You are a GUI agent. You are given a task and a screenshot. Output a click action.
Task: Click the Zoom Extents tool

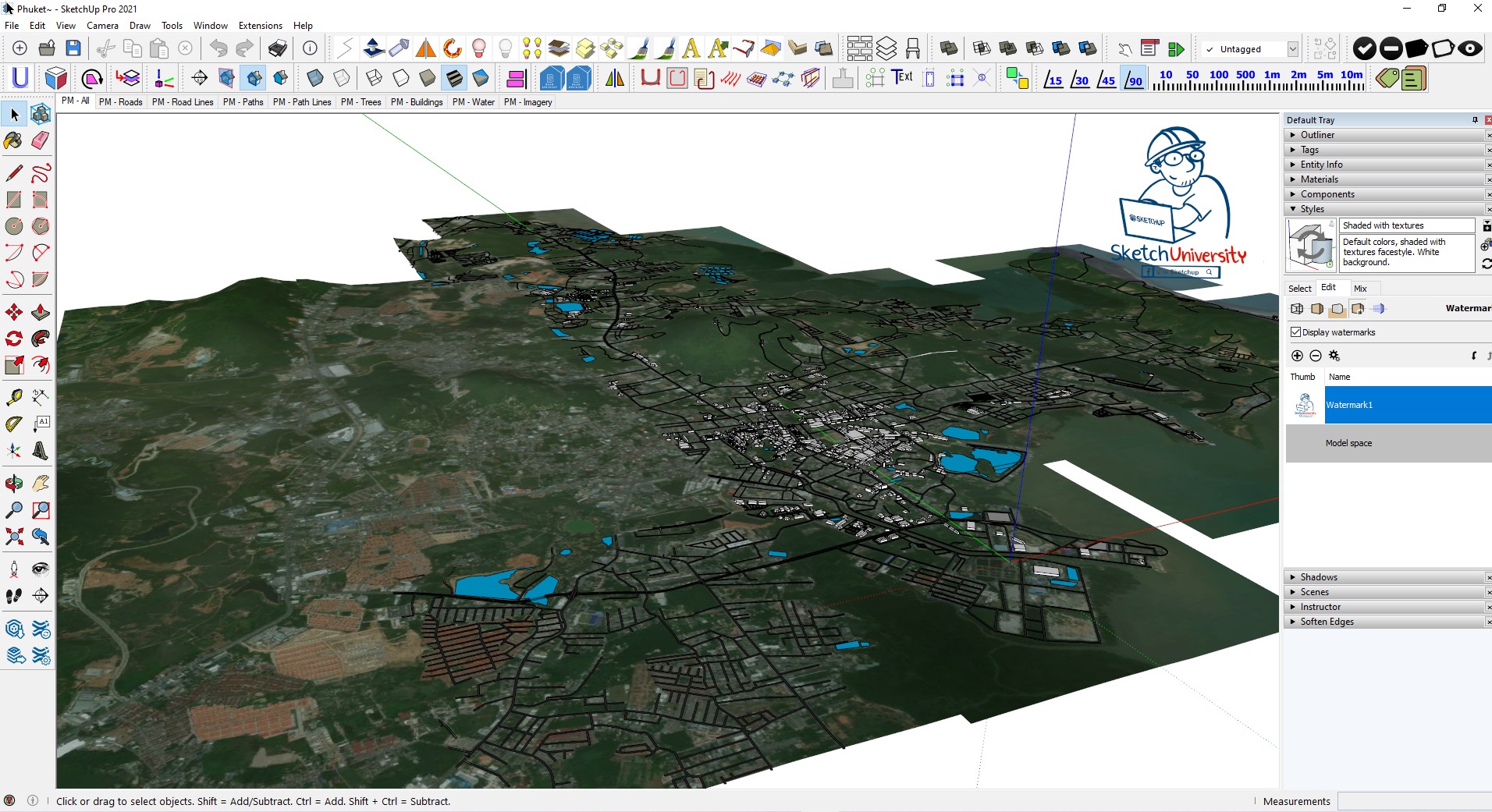tap(14, 537)
